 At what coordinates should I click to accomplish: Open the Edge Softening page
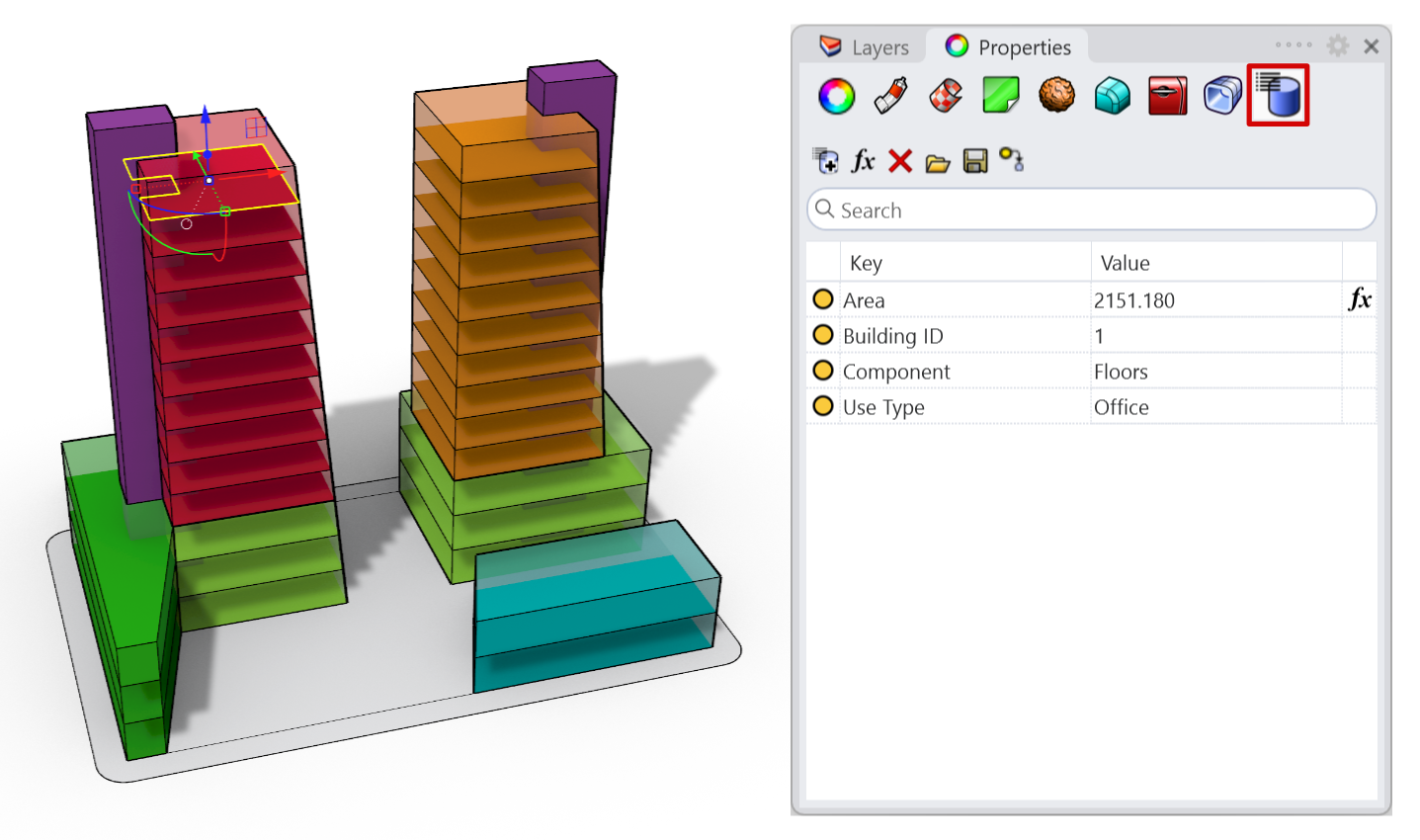[x=1112, y=95]
